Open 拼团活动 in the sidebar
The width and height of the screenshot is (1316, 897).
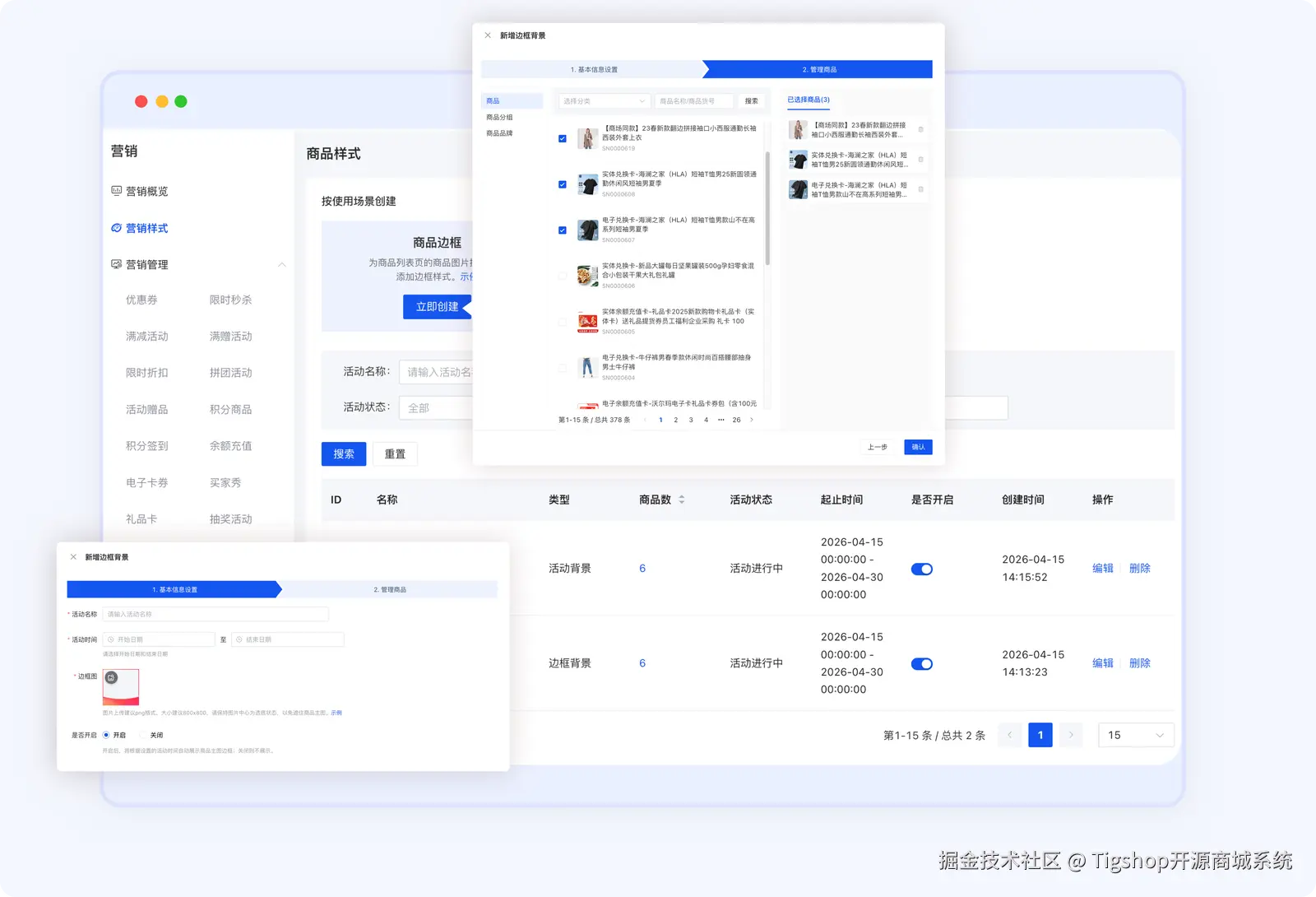tap(230, 373)
